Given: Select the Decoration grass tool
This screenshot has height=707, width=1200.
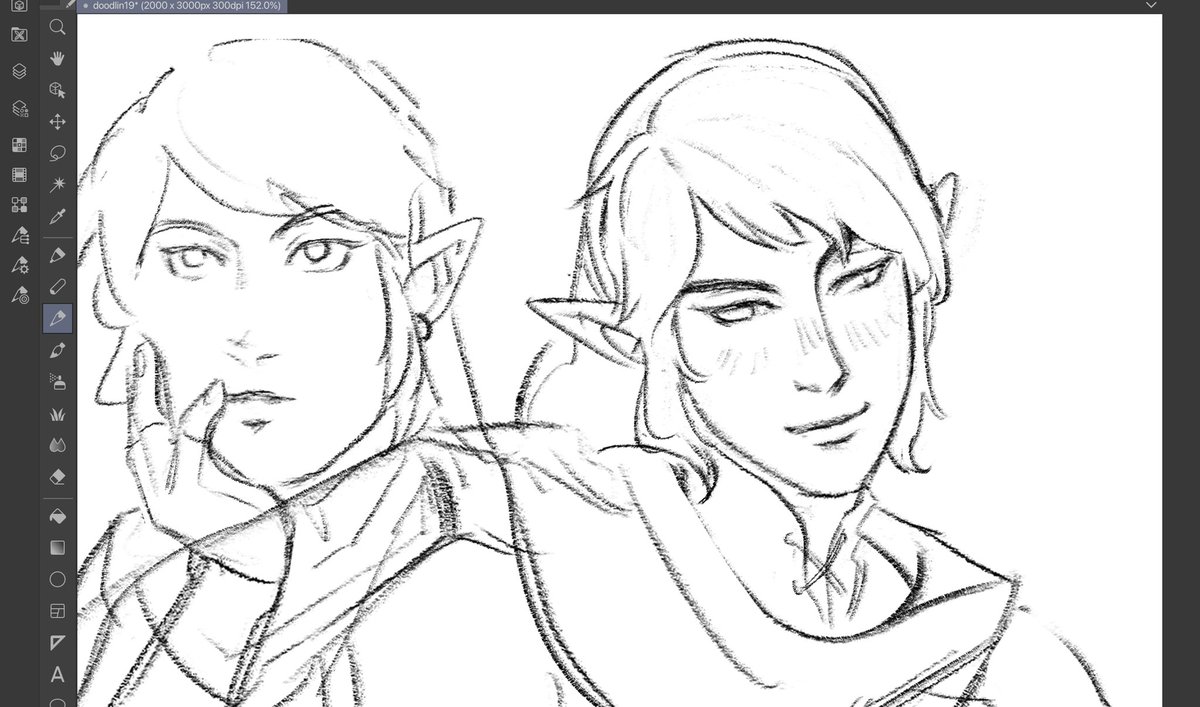Looking at the screenshot, I should (57, 413).
